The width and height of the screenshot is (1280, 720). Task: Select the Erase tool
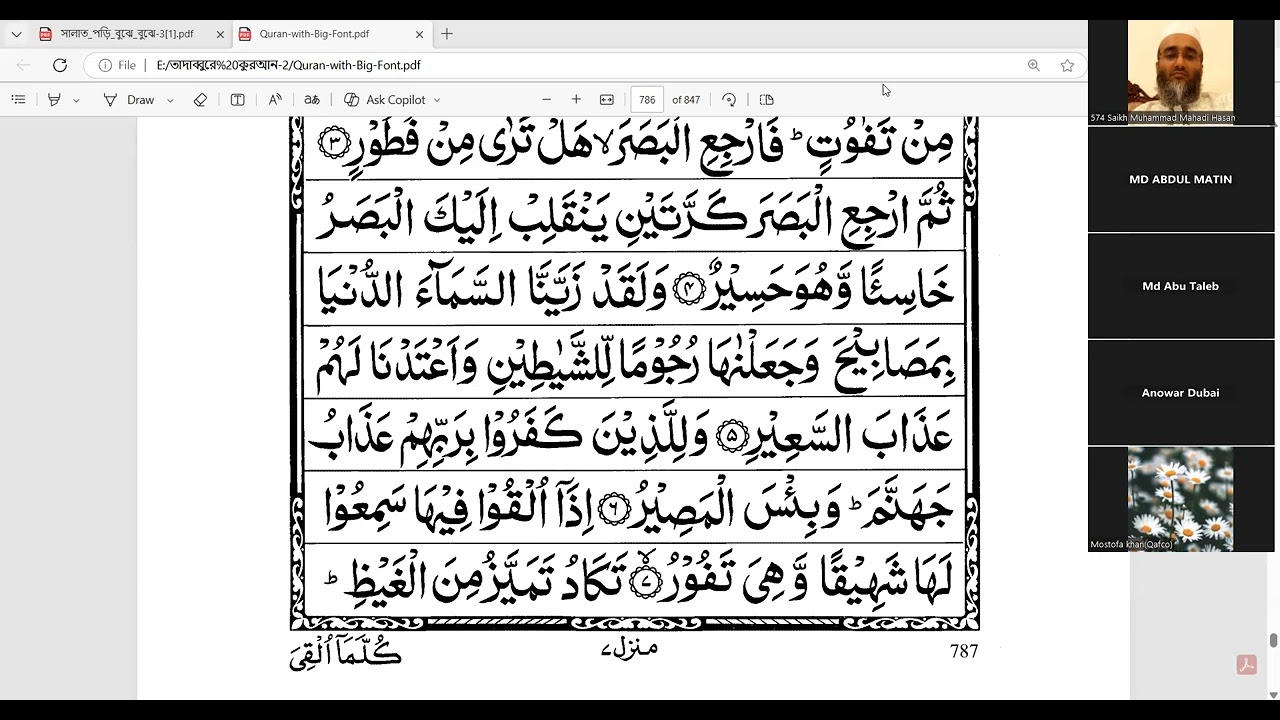tap(200, 100)
